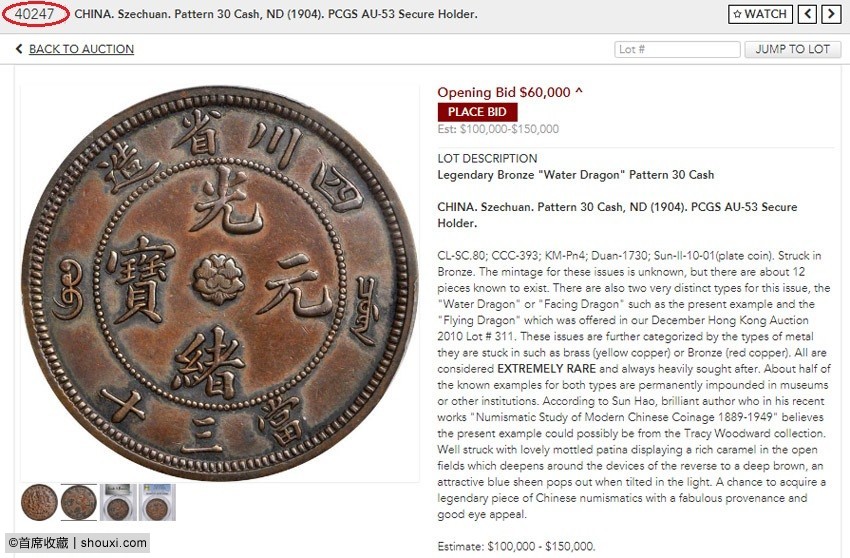Click the PLACE BID button
Viewport: 850px width, 558px height.
tap(477, 112)
